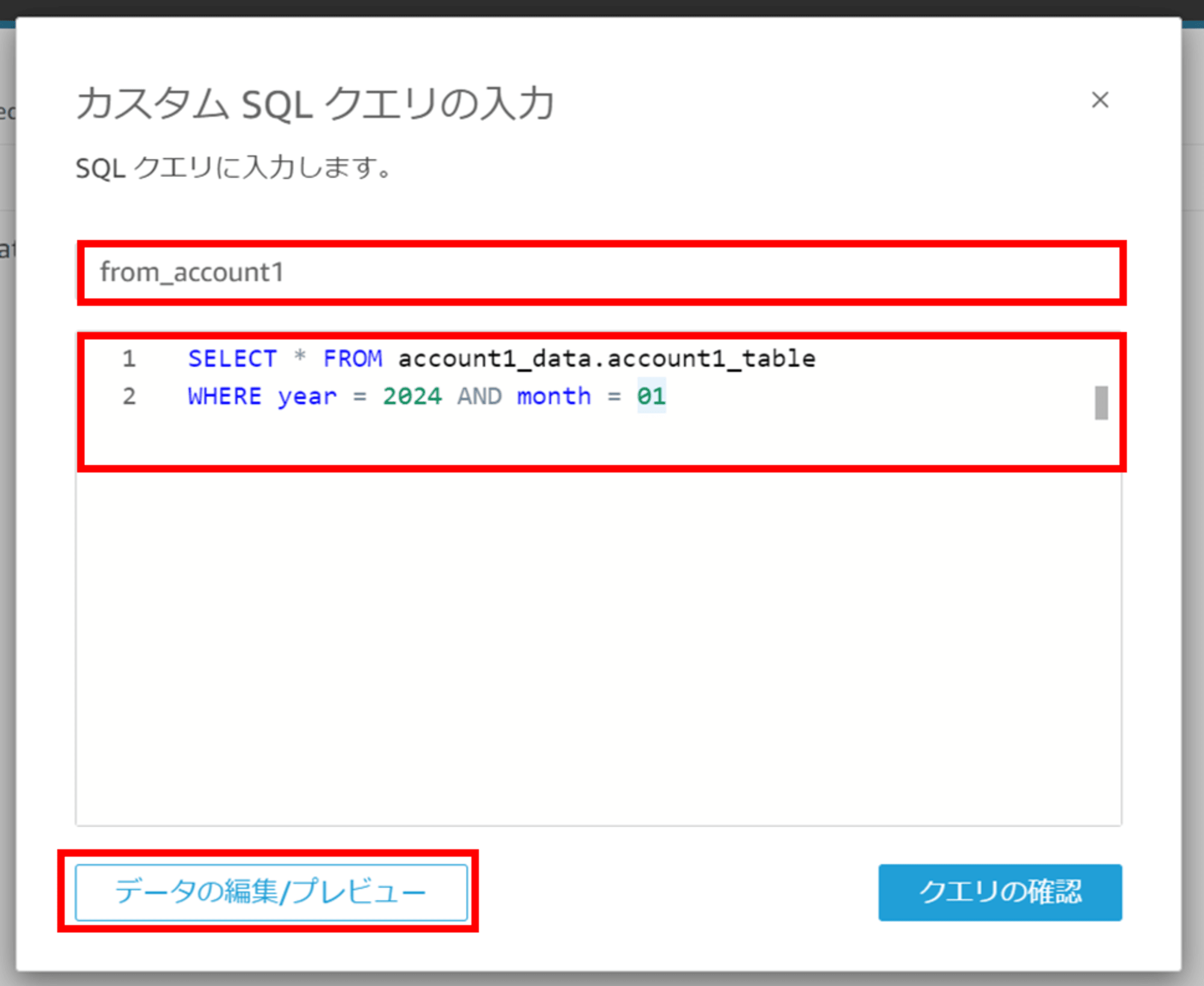Click line 2 number in SQL editor

tap(130, 397)
